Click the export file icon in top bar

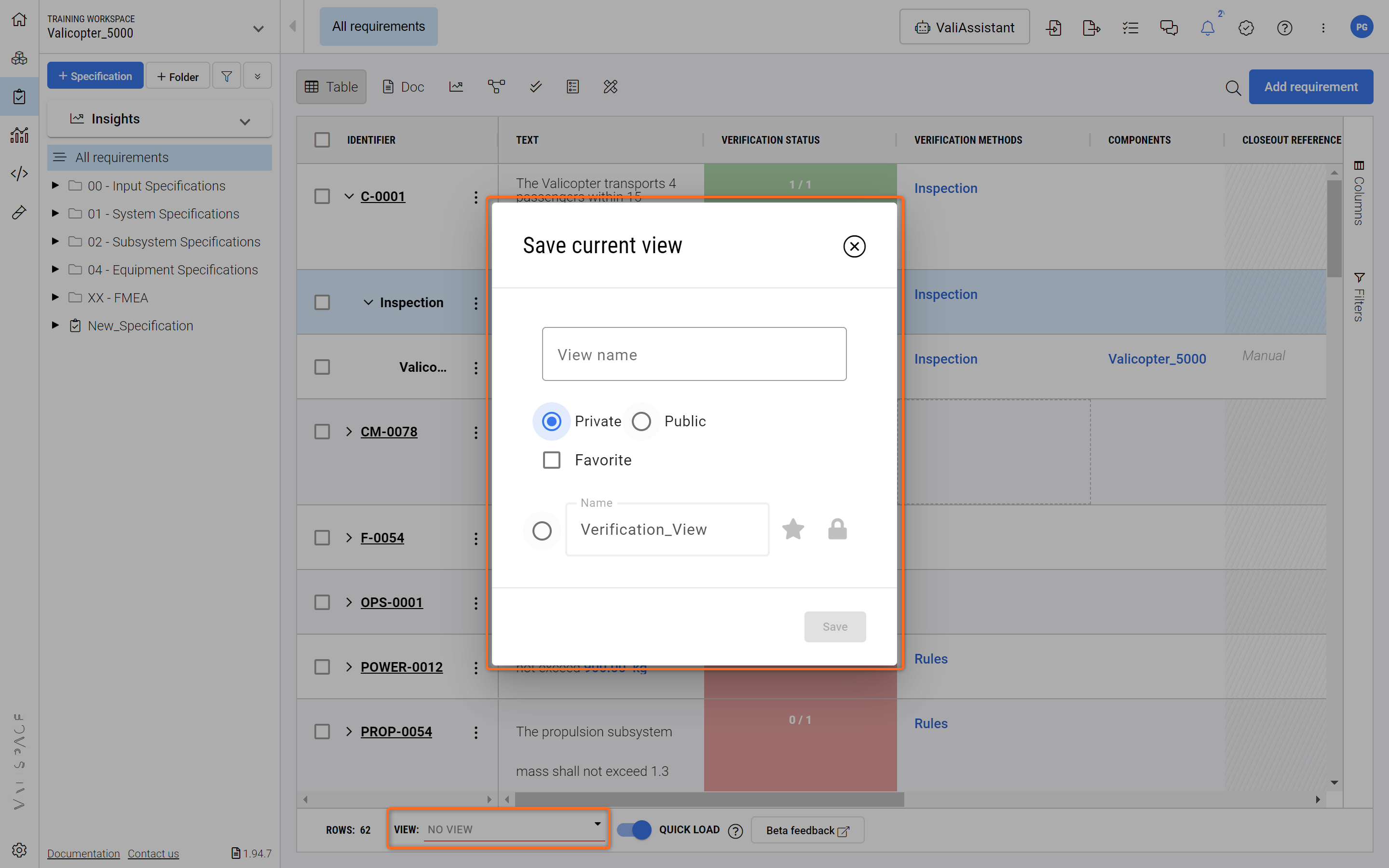click(1091, 27)
